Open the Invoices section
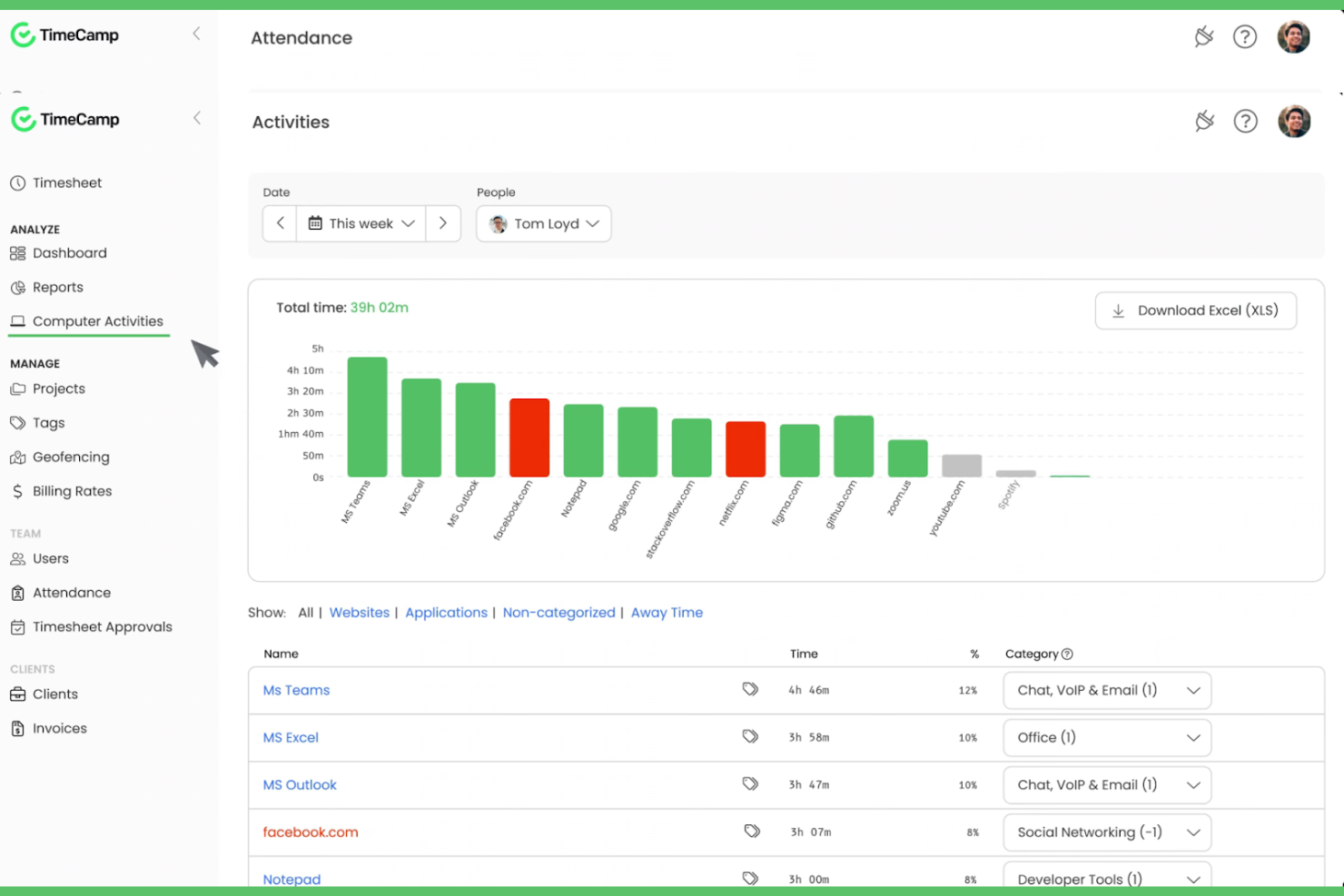 click(59, 727)
